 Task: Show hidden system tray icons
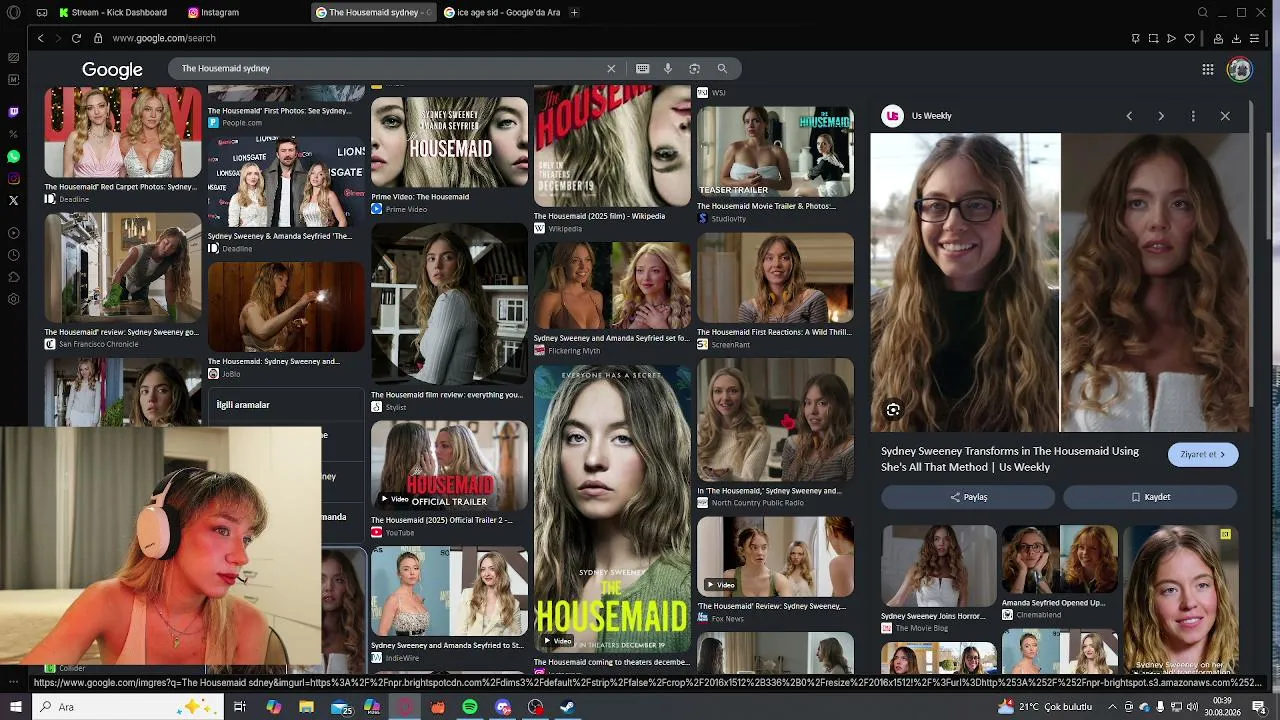tap(1112, 707)
